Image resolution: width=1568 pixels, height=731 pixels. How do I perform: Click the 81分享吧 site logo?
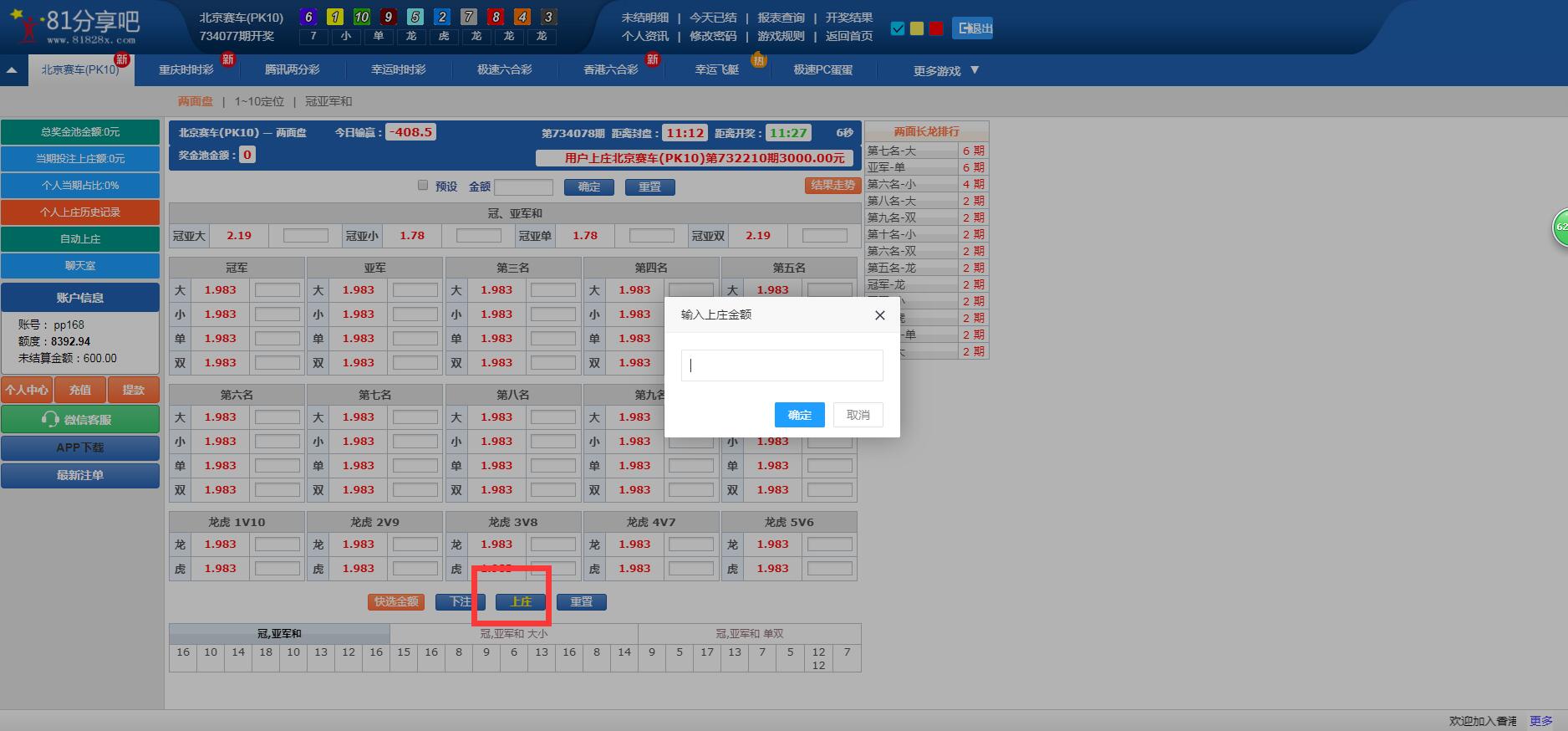pos(75,27)
